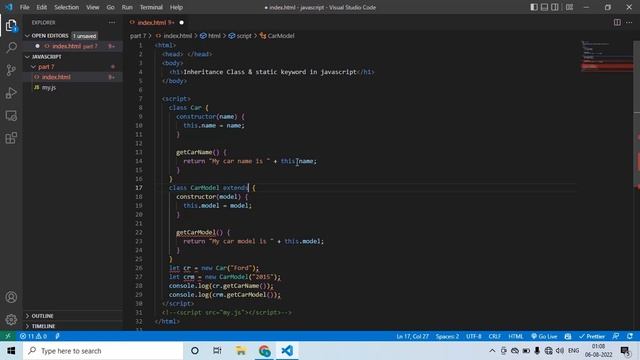Open the File menu

pos(24,7)
